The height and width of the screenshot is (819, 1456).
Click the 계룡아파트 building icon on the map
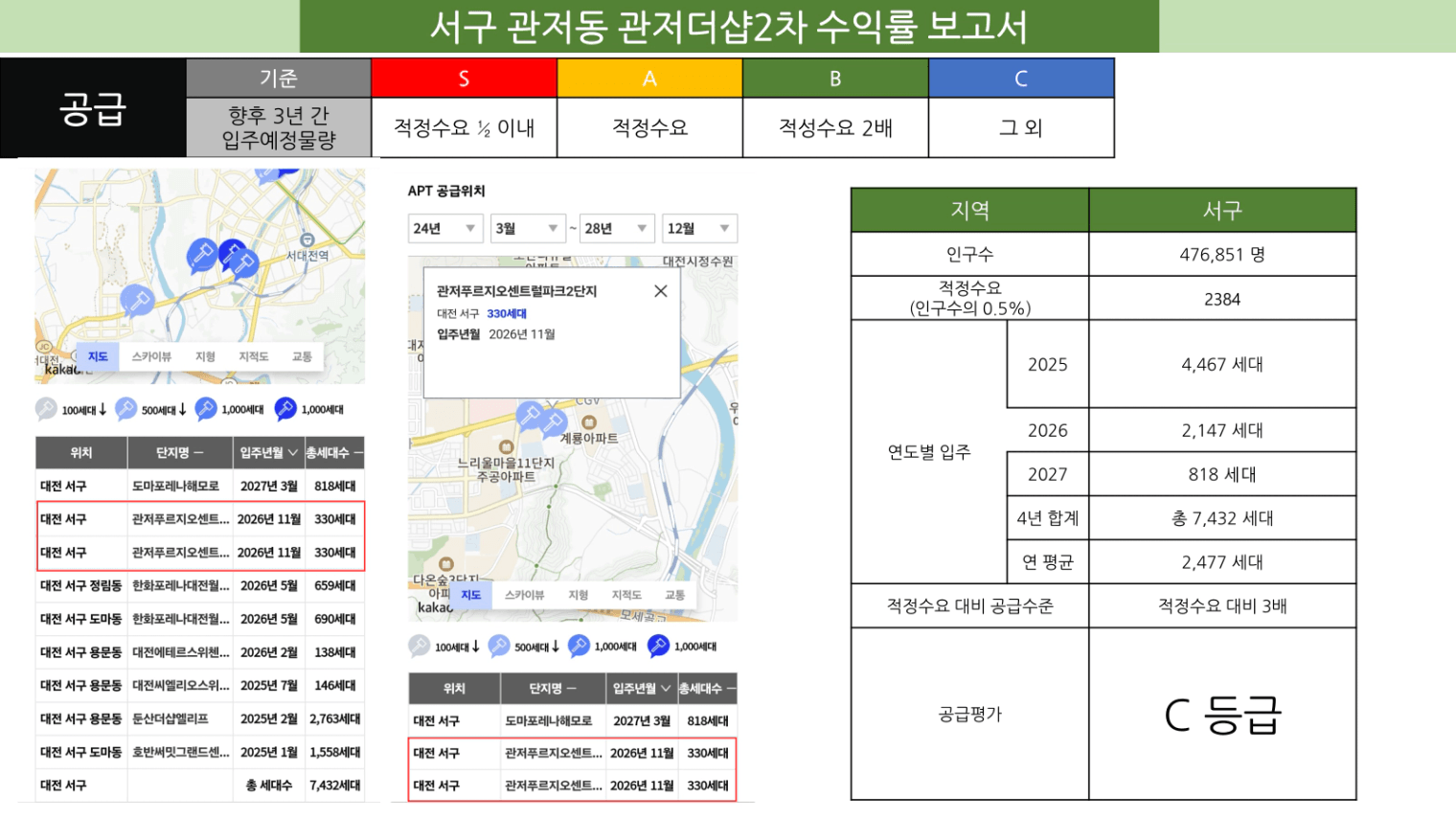point(589,422)
